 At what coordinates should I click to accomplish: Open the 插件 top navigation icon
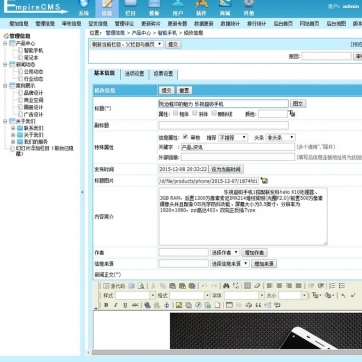pos(201,7)
